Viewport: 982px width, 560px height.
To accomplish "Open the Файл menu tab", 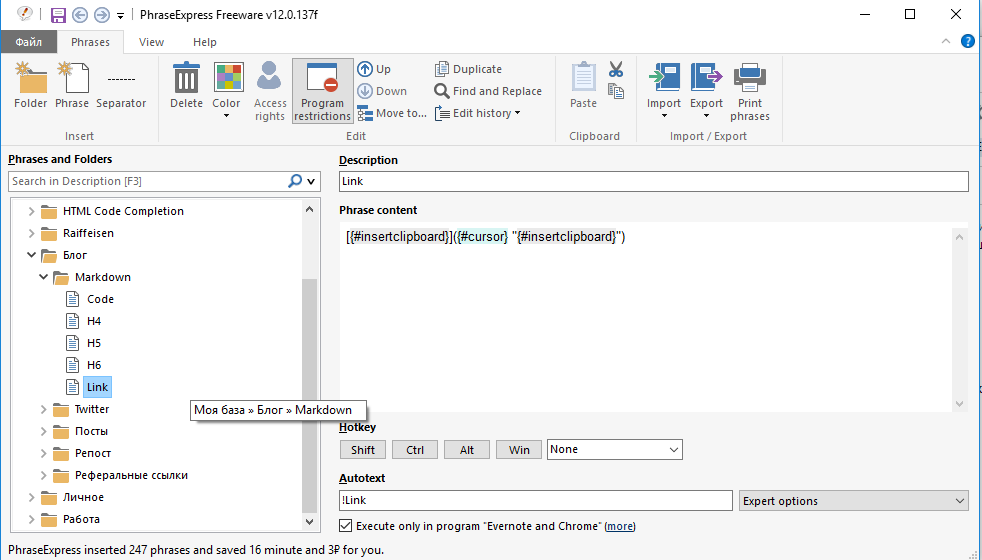I will (28, 42).
